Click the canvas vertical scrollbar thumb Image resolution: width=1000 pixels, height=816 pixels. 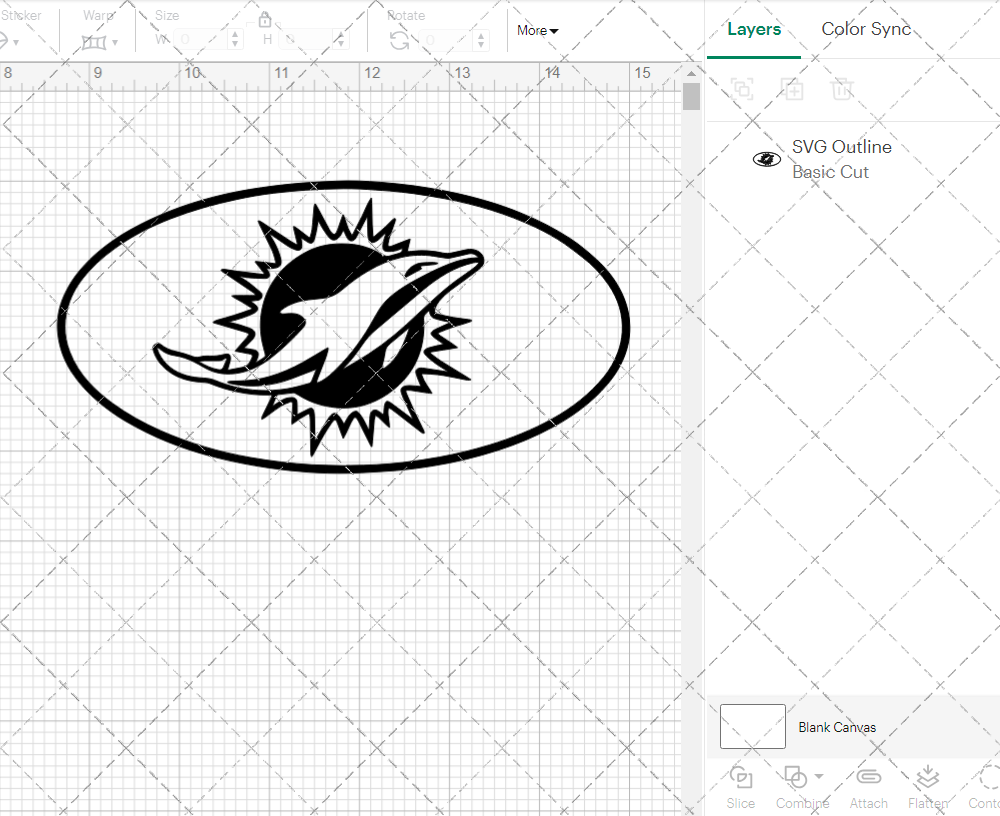[691, 96]
